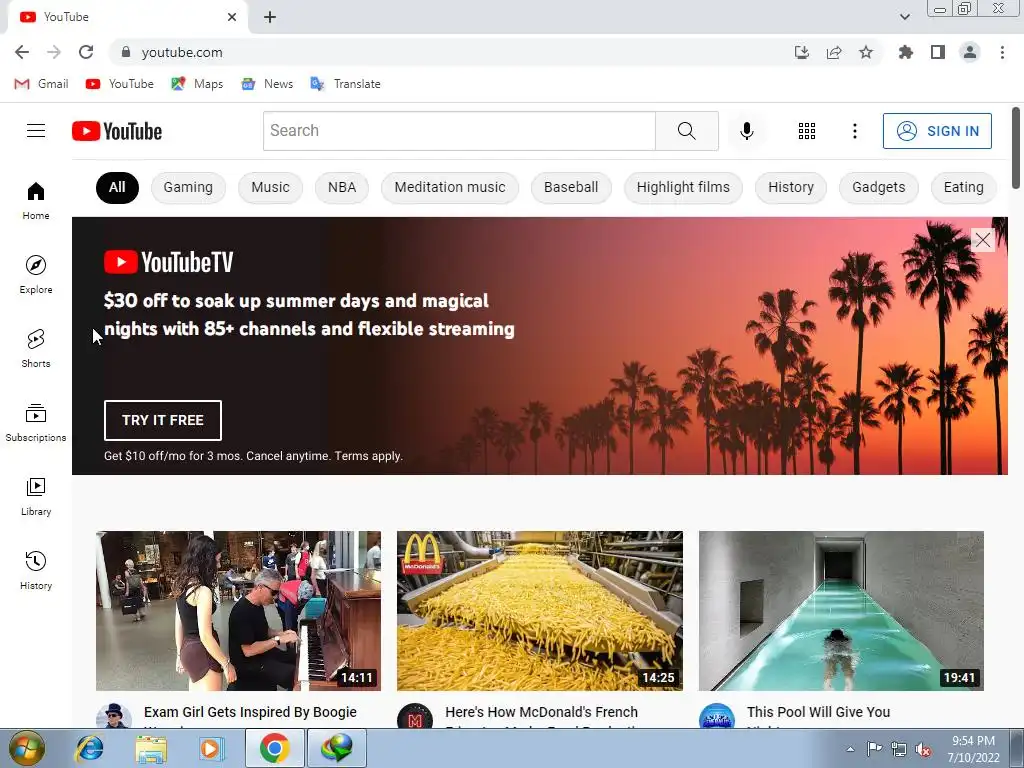1024x768 pixels.
Task: Reload the page
Action: tap(86, 52)
